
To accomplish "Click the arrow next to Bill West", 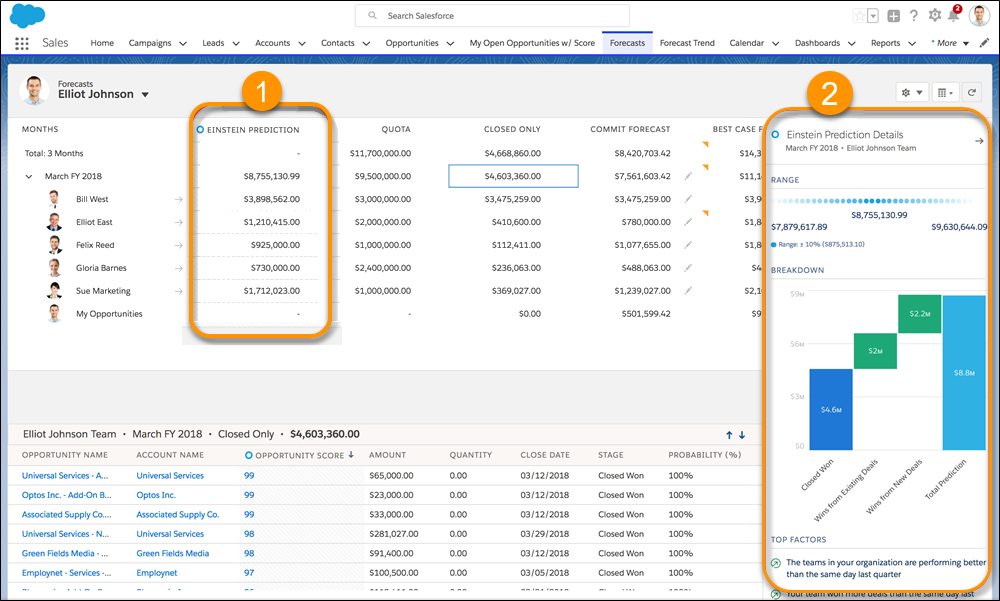I will [179, 200].
